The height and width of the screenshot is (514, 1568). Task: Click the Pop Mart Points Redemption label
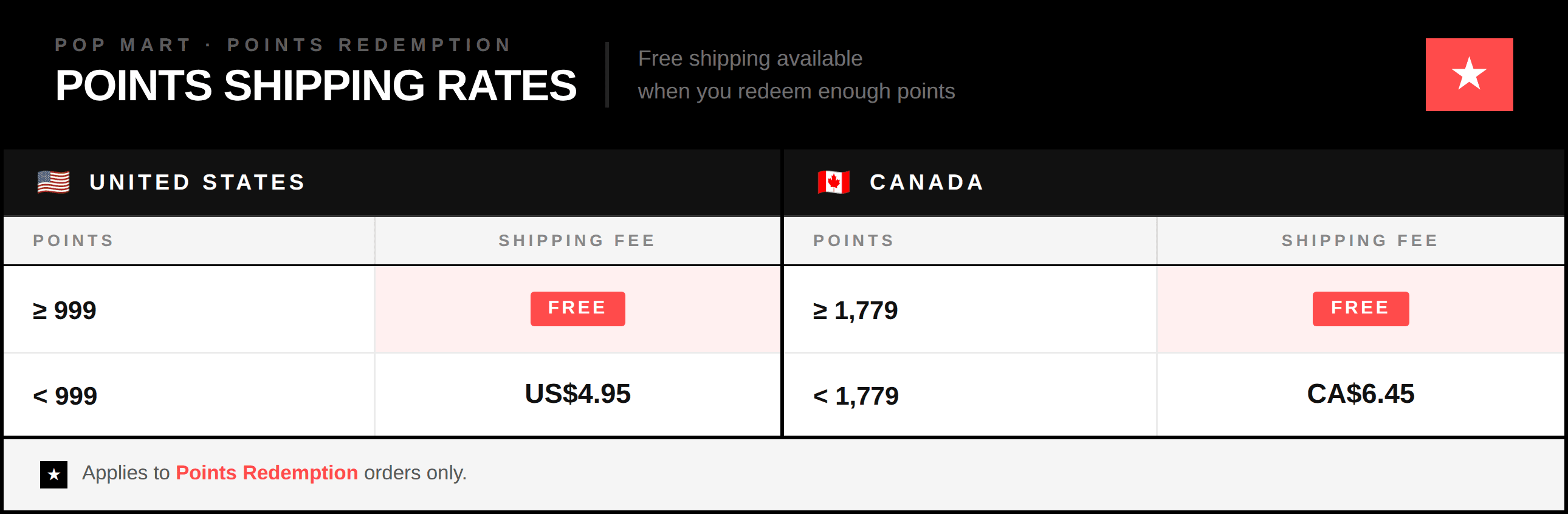283,45
